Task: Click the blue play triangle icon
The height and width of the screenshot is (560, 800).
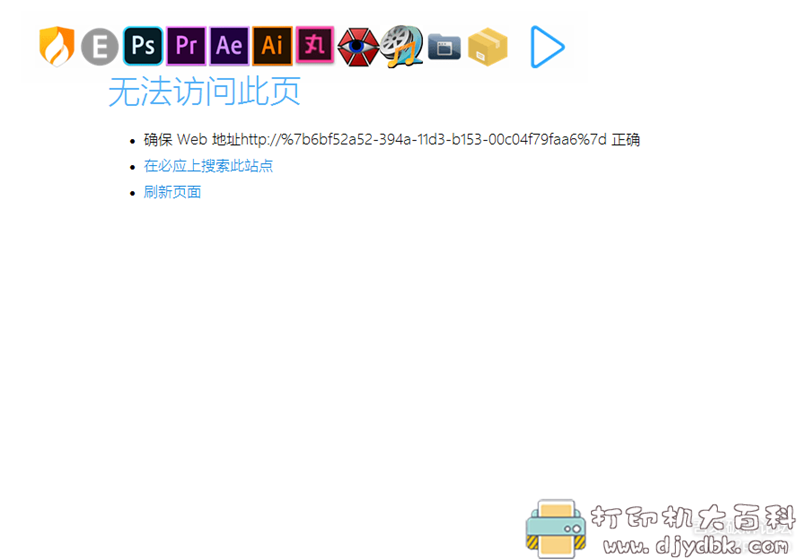Action: point(547,47)
